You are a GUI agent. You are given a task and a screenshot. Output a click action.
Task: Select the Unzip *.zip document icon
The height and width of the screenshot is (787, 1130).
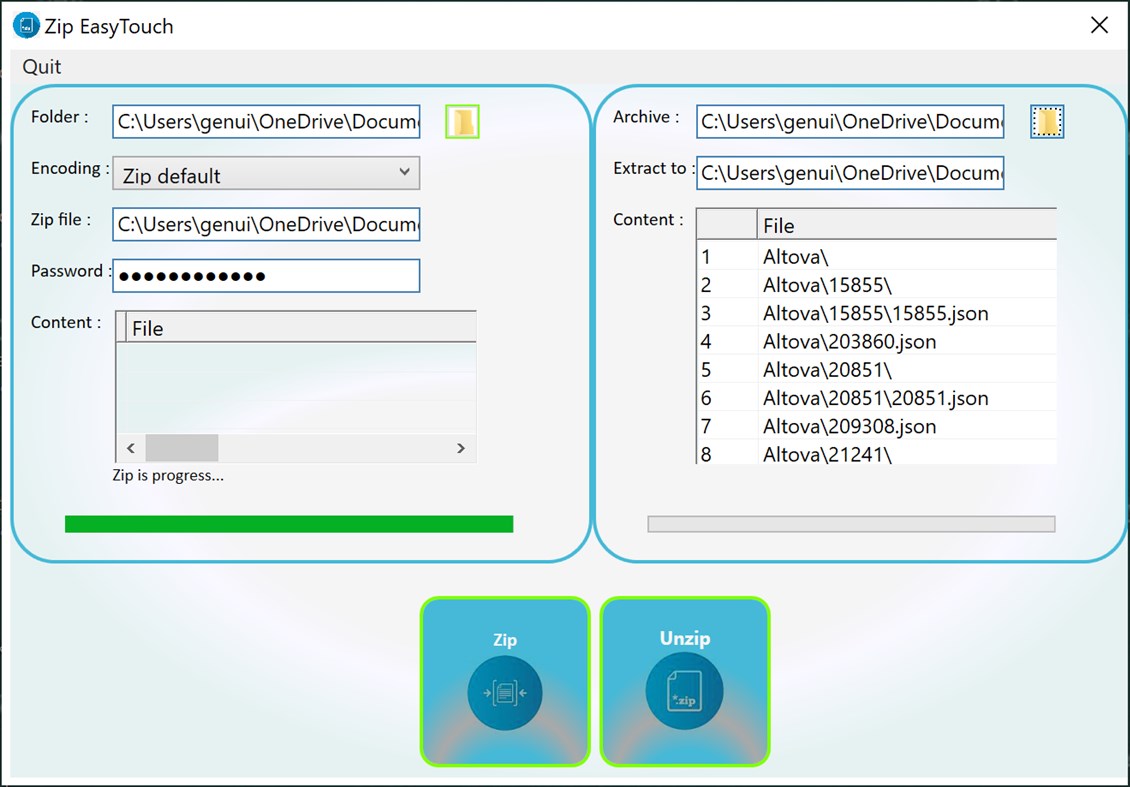click(x=685, y=691)
